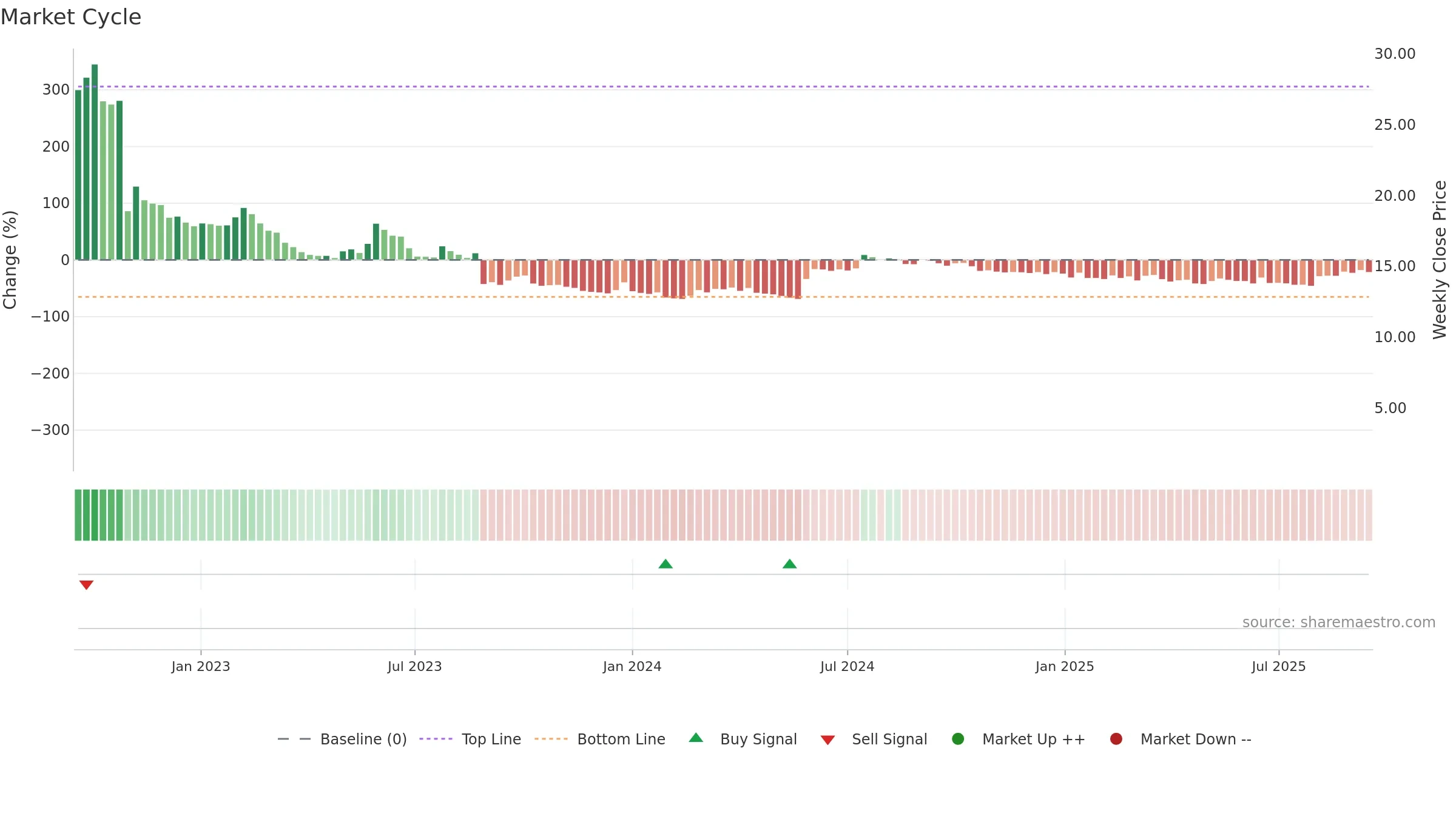Toggle the Sell Signal legend entry
The height and width of the screenshot is (819, 1456).
874,739
